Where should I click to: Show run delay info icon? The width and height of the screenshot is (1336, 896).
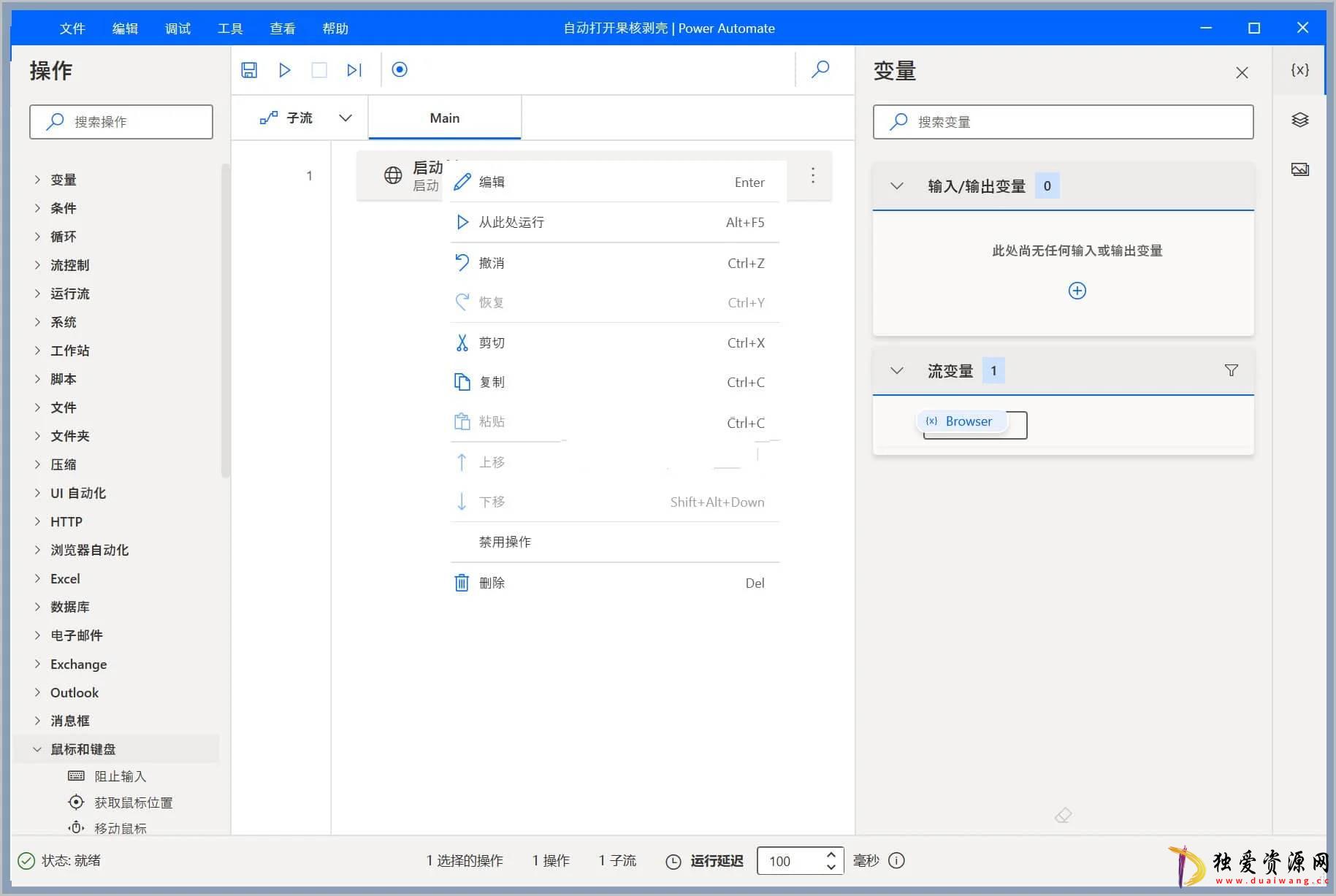896,860
